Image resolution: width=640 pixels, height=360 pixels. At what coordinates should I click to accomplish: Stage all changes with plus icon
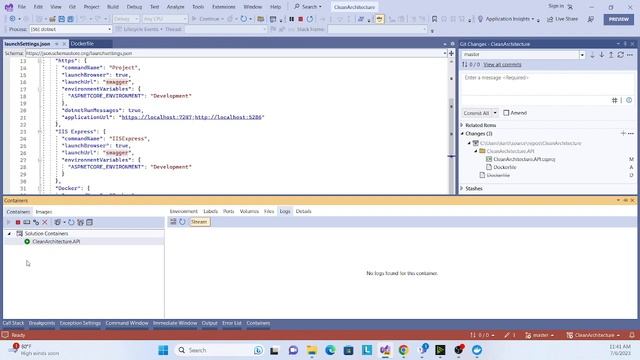pyautogui.click(x=623, y=133)
